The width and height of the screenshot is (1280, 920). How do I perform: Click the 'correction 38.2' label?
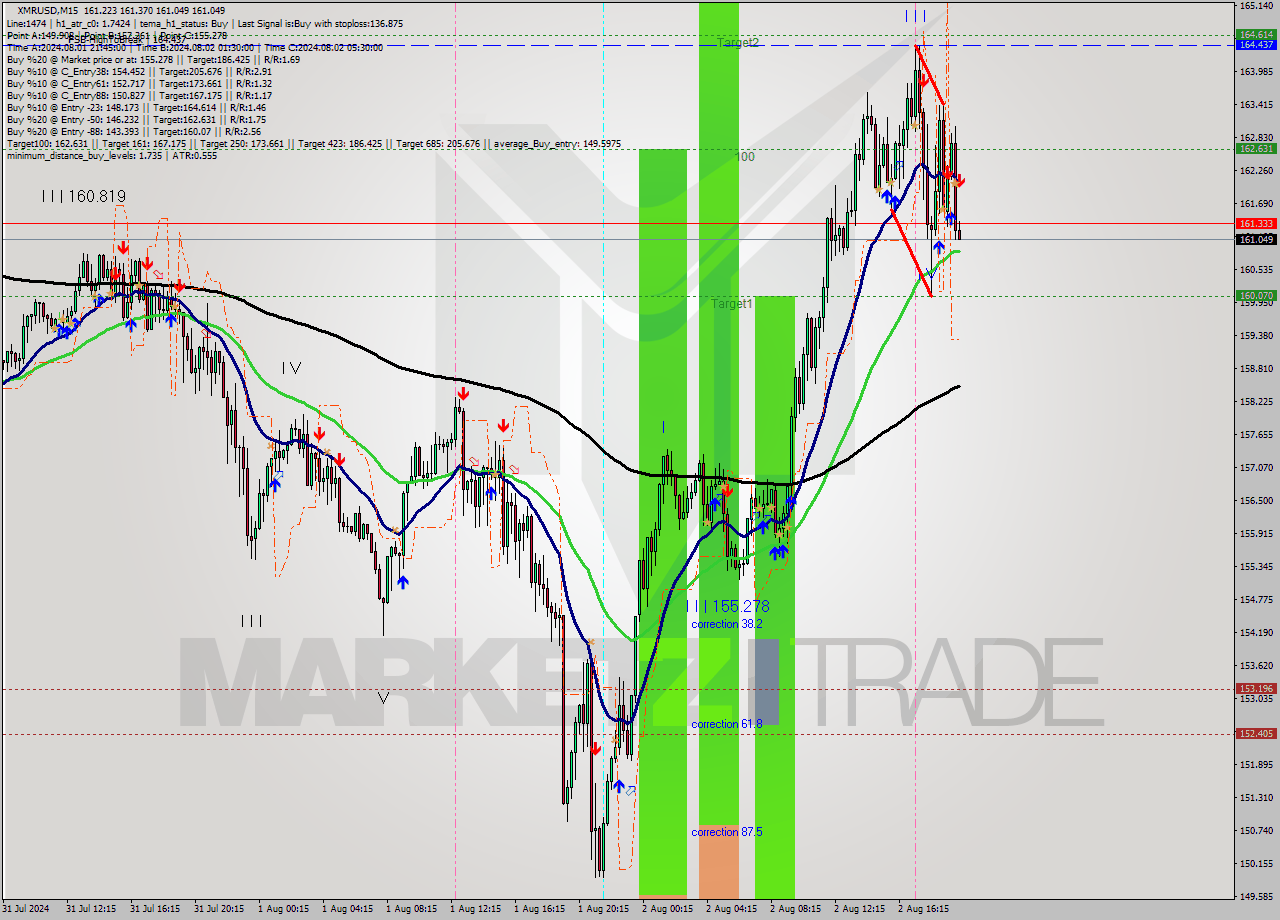coord(727,624)
